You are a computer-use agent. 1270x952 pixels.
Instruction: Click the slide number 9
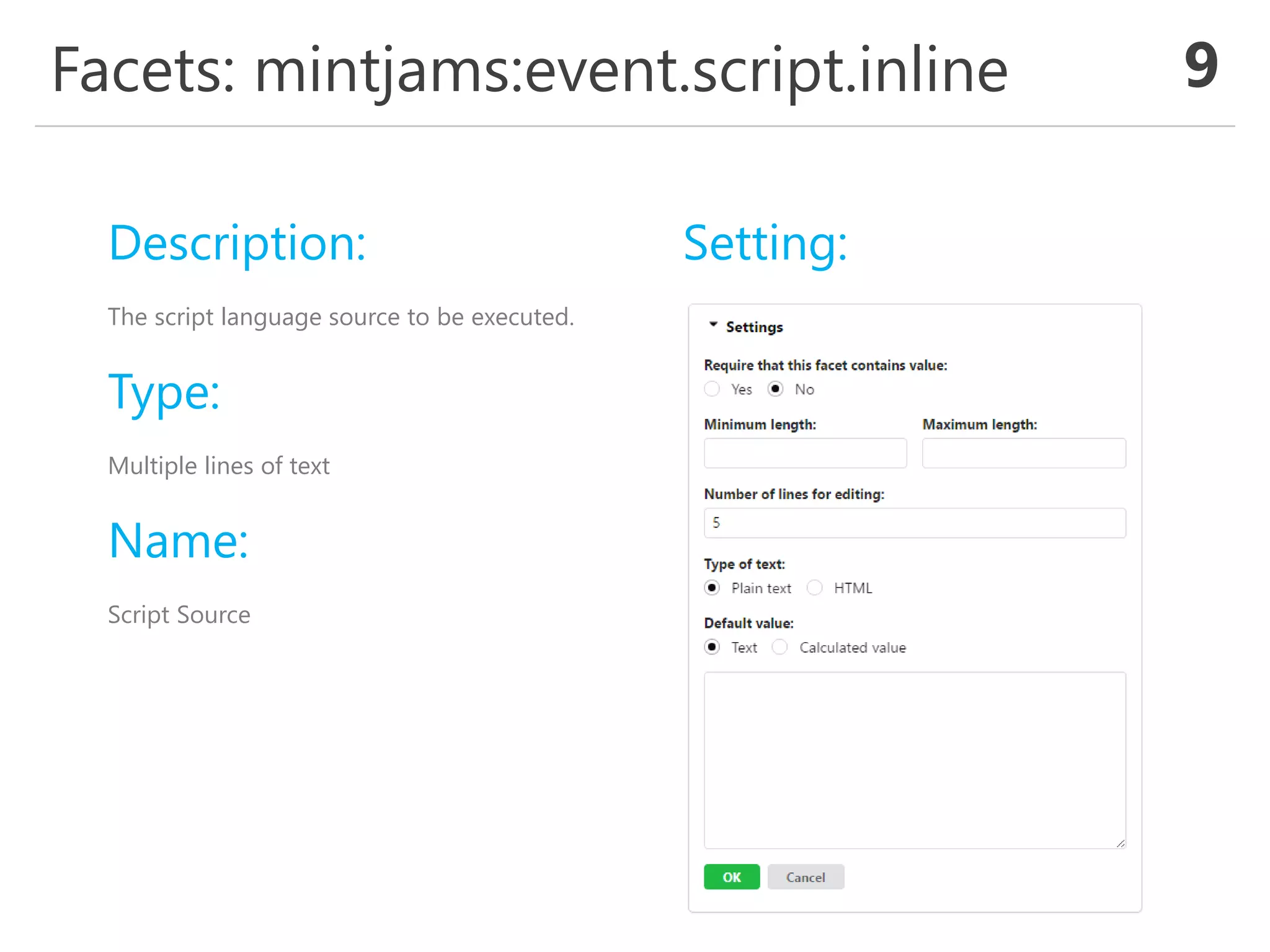pos(1201,65)
